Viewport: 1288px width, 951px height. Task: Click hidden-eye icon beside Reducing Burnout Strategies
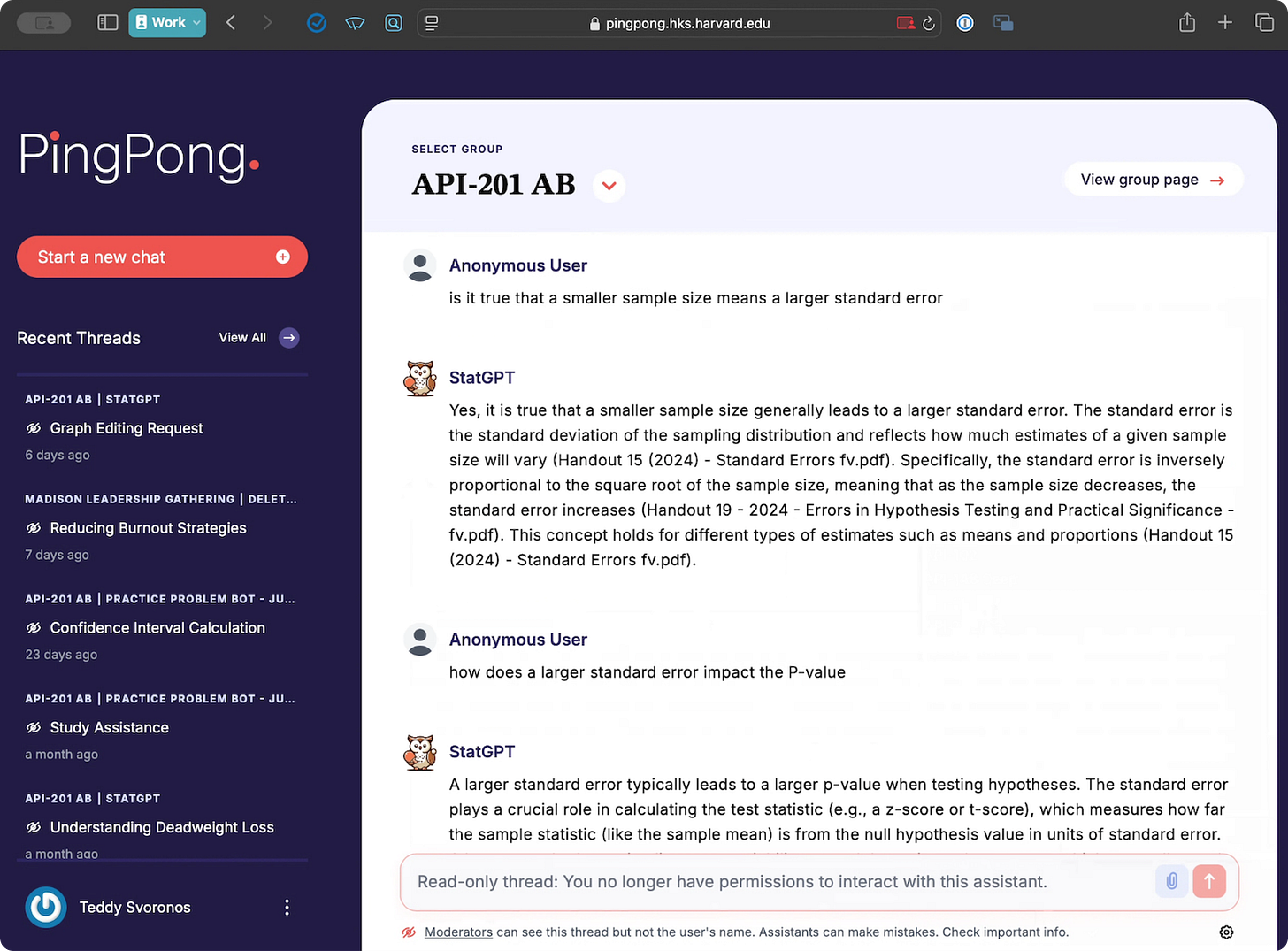[34, 528]
